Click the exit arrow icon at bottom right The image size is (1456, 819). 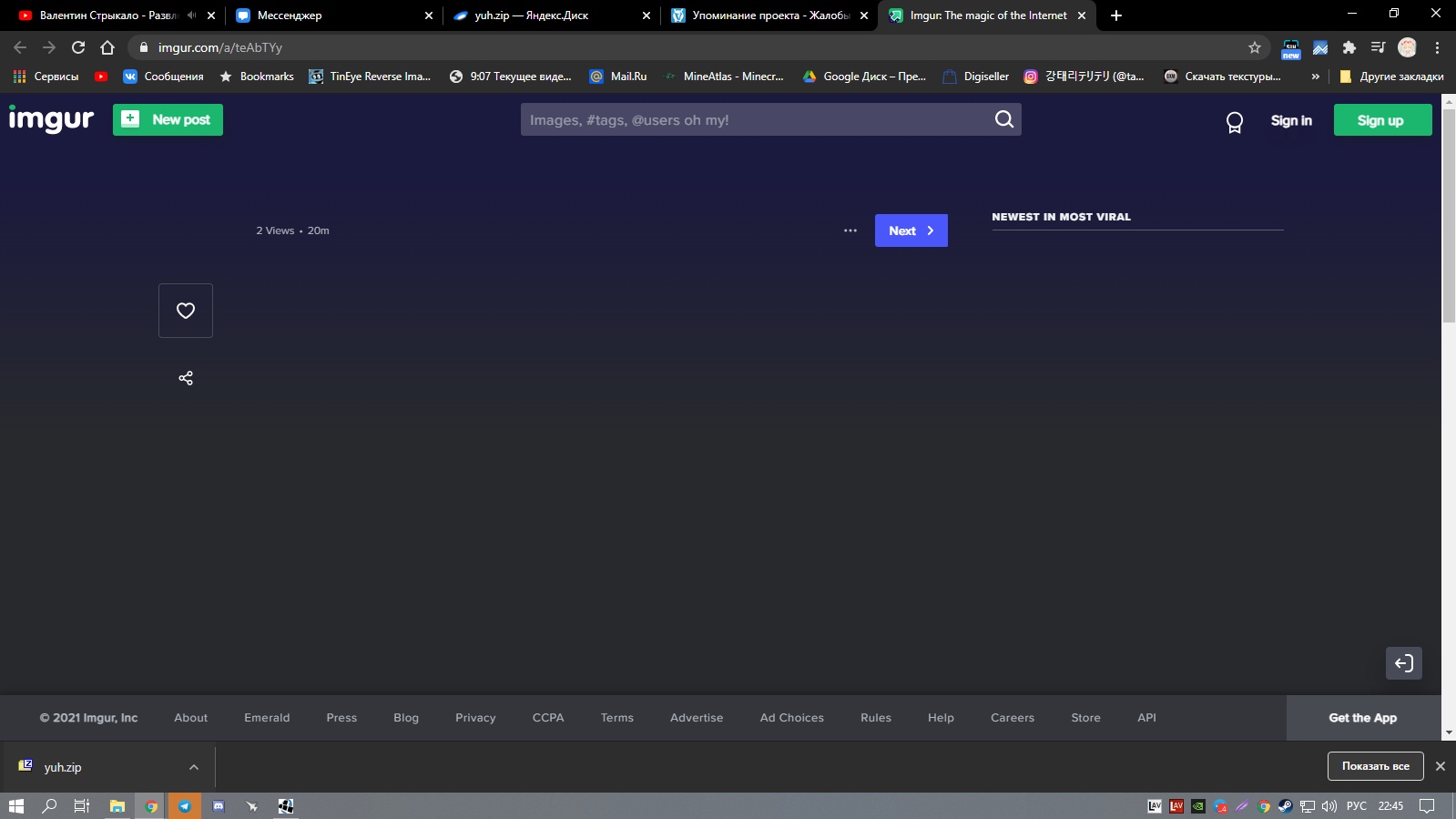click(1403, 663)
